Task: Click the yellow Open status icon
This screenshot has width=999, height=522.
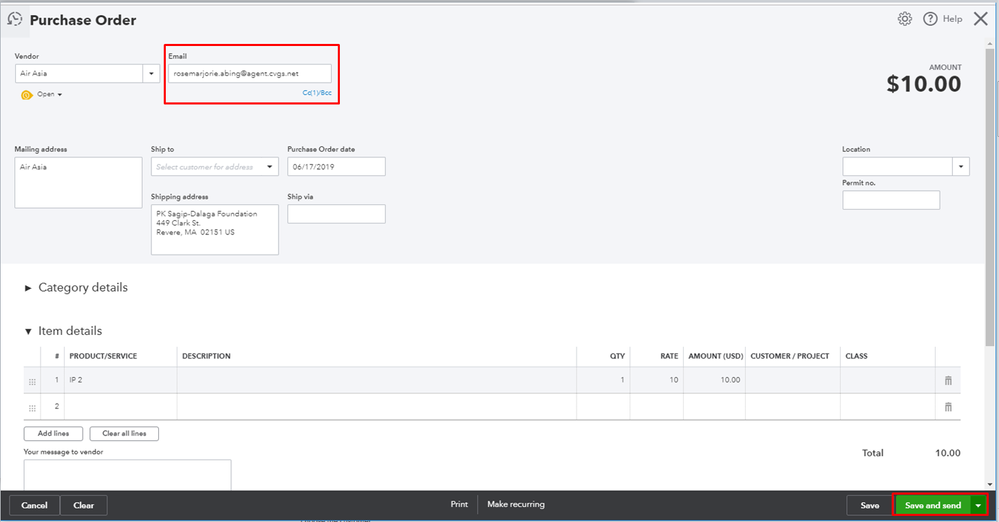Action: click(x=27, y=95)
